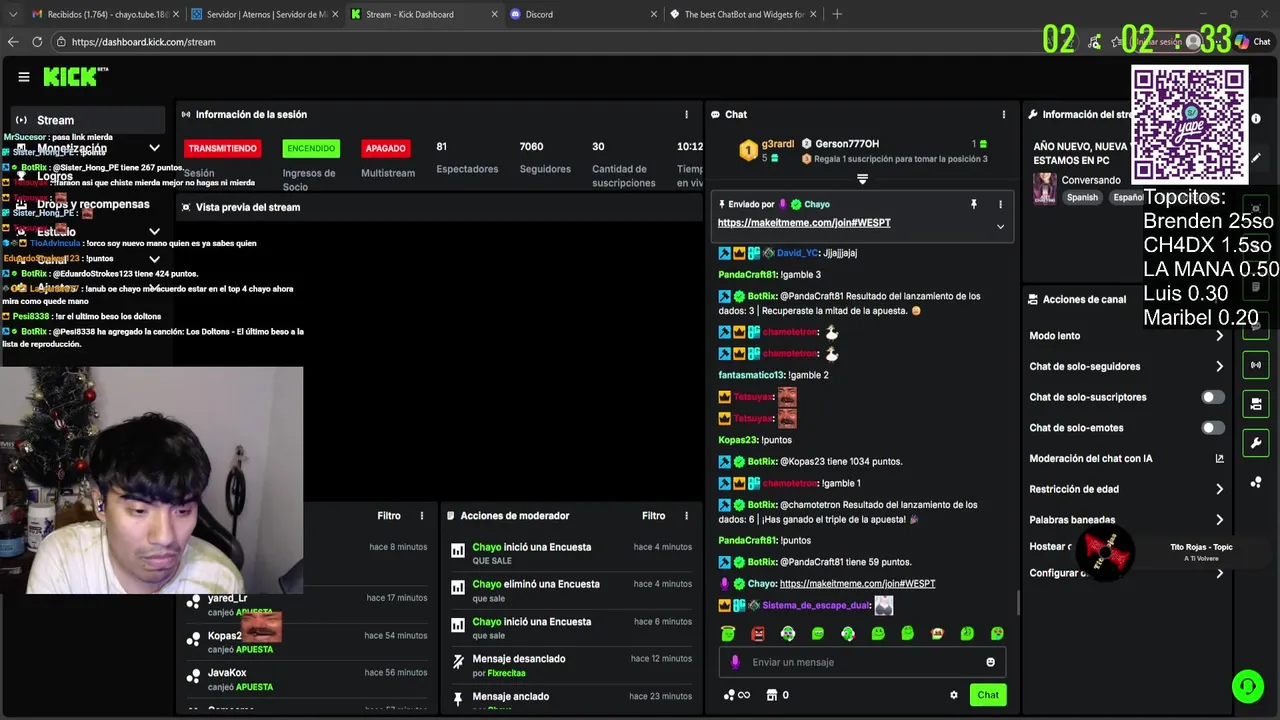Screen dimensions: 1280x720
Task: Click the Conversando category label
Action: point(1091,181)
